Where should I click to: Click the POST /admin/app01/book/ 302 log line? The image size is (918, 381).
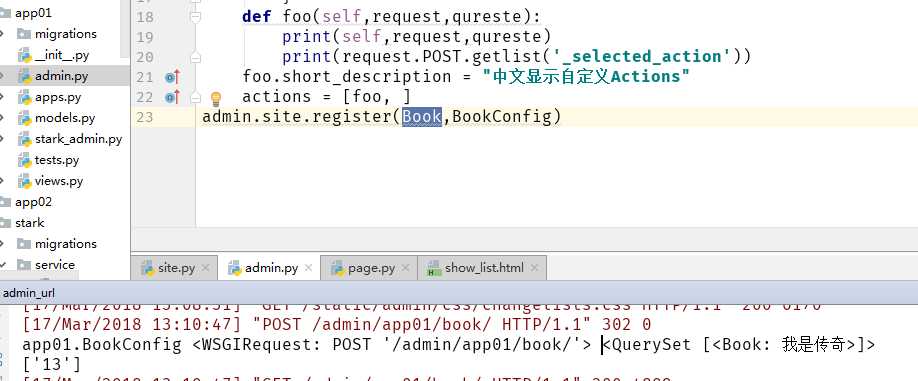pyautogui.click(x=337, y=324)
